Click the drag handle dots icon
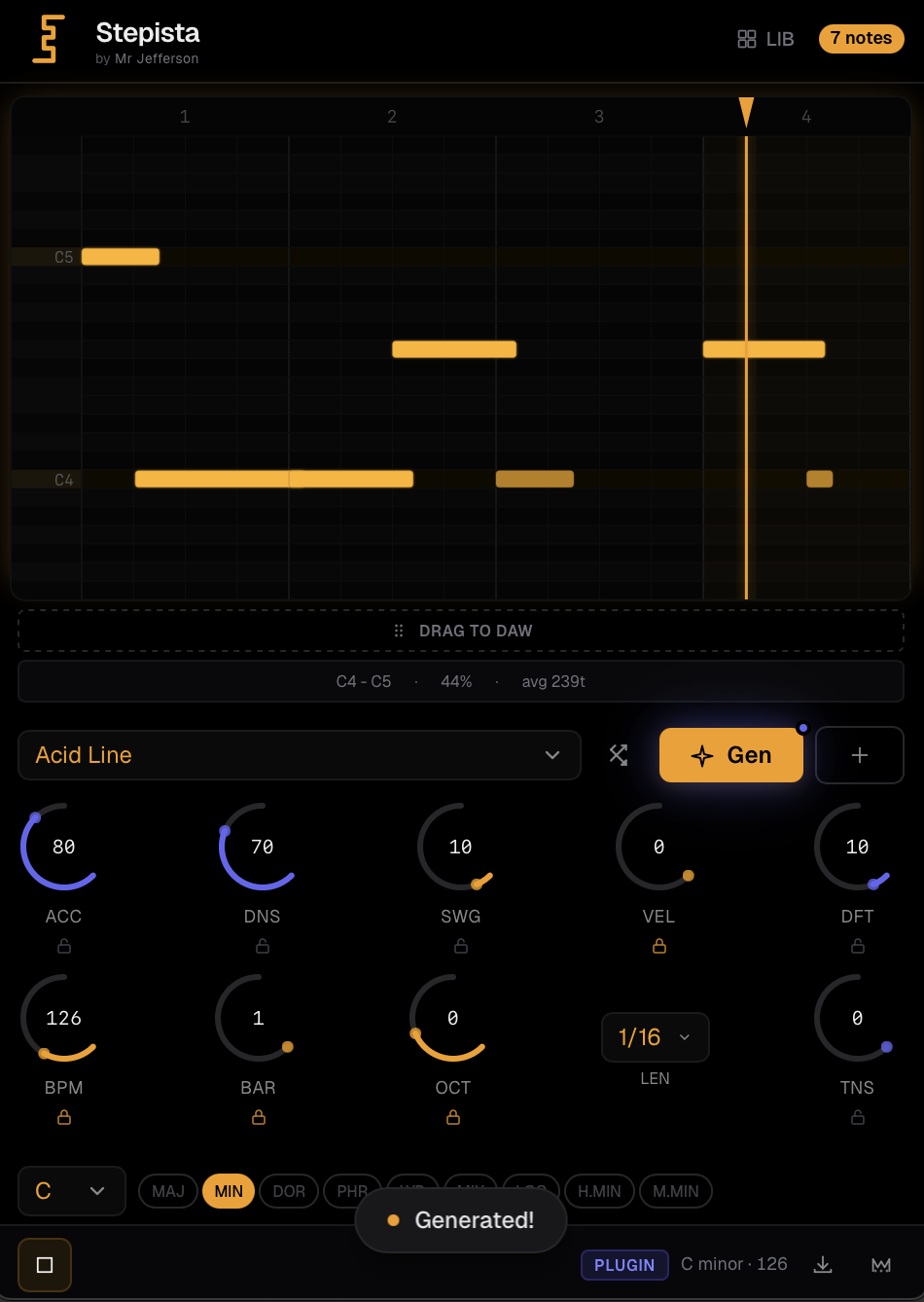Viewport: 924px width, 1302px height. 399,631
